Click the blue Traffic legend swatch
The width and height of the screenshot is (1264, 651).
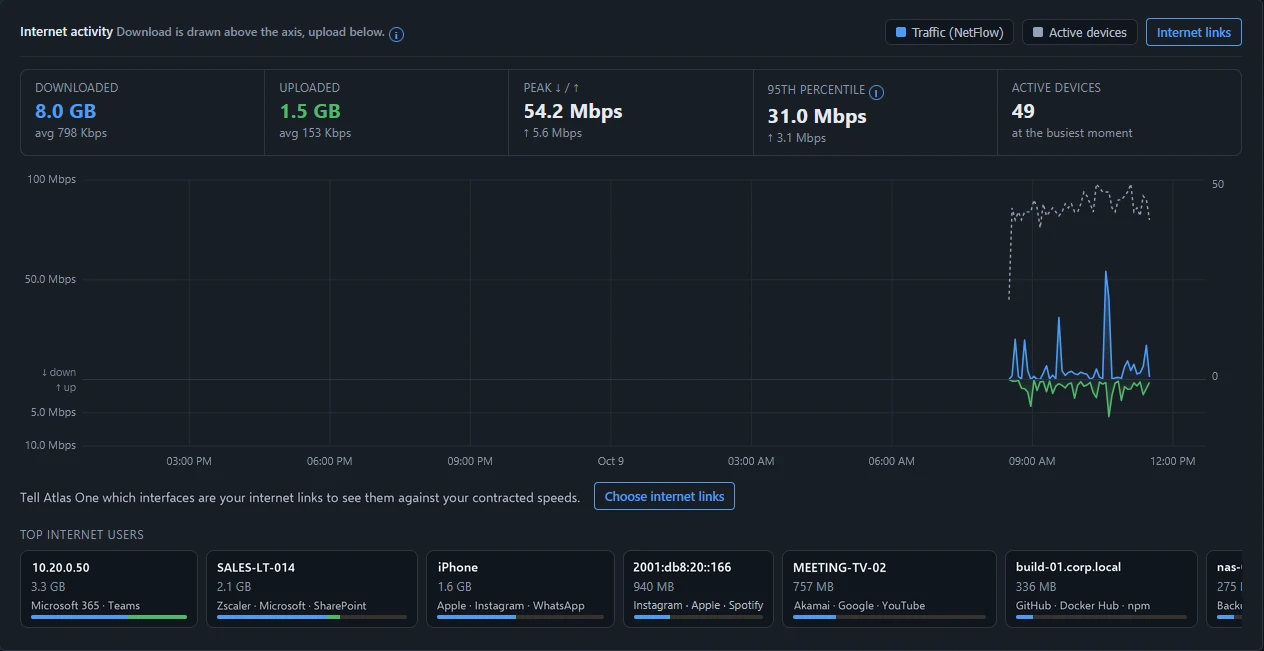click(x=901, y=32)
